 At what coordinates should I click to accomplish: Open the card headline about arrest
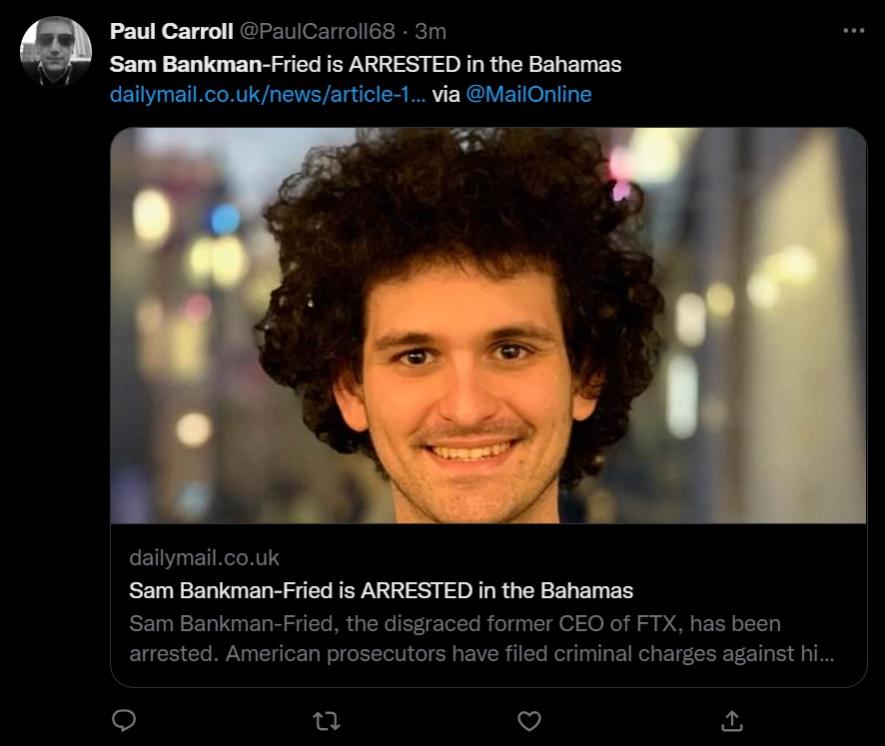click(x=381, y=590)
